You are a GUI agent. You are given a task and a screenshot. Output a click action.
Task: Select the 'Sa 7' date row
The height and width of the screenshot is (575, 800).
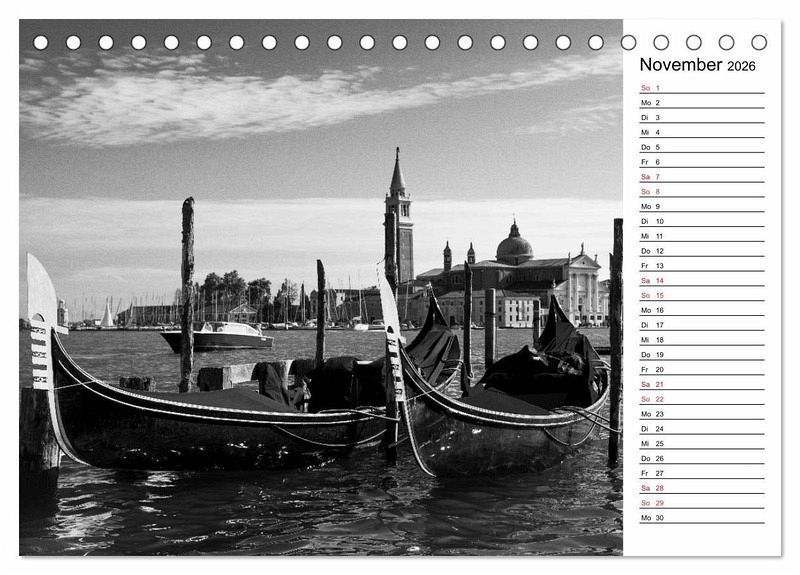702,177
